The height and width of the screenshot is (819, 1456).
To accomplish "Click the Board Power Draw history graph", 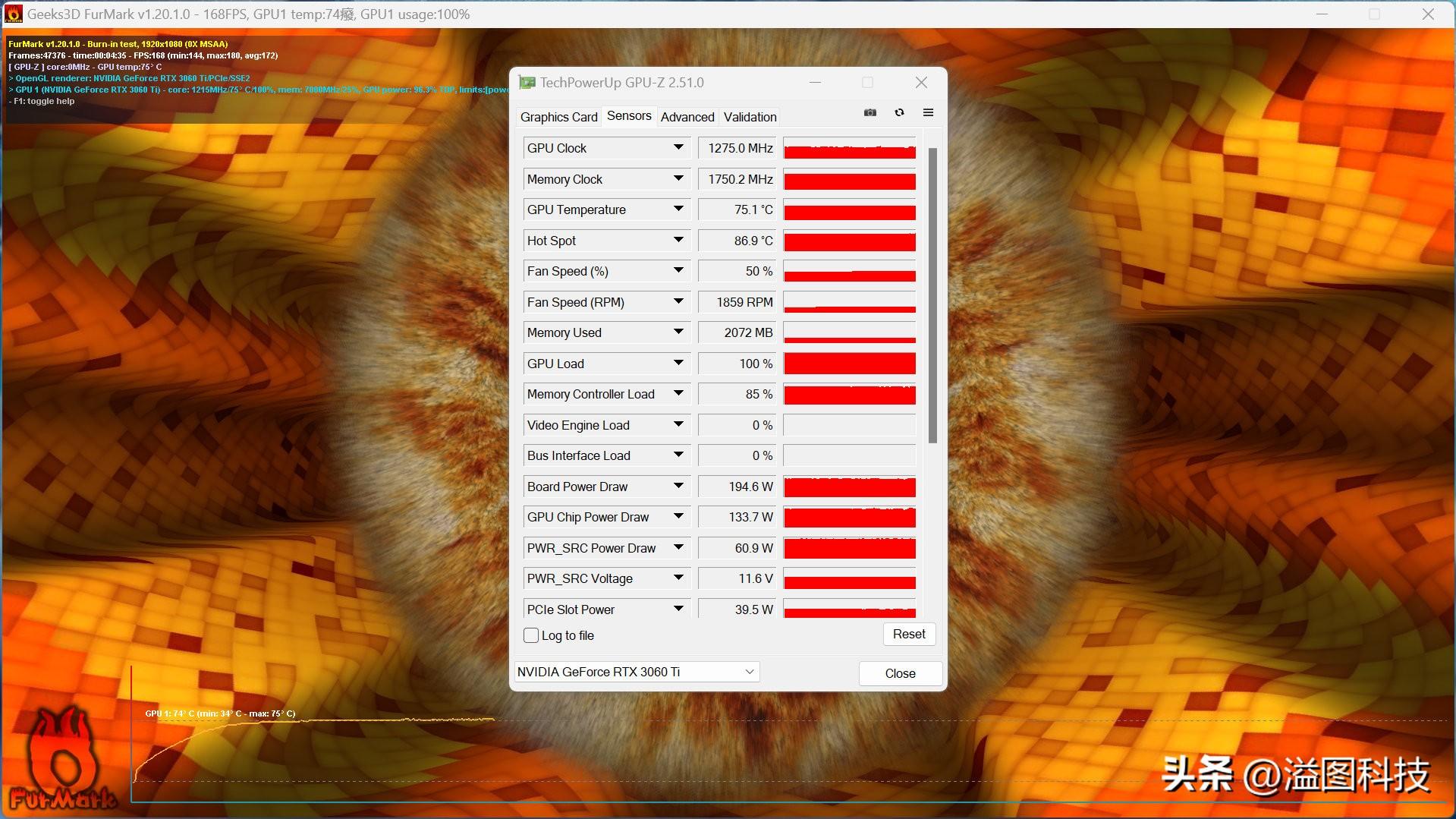I will point(849,487).
